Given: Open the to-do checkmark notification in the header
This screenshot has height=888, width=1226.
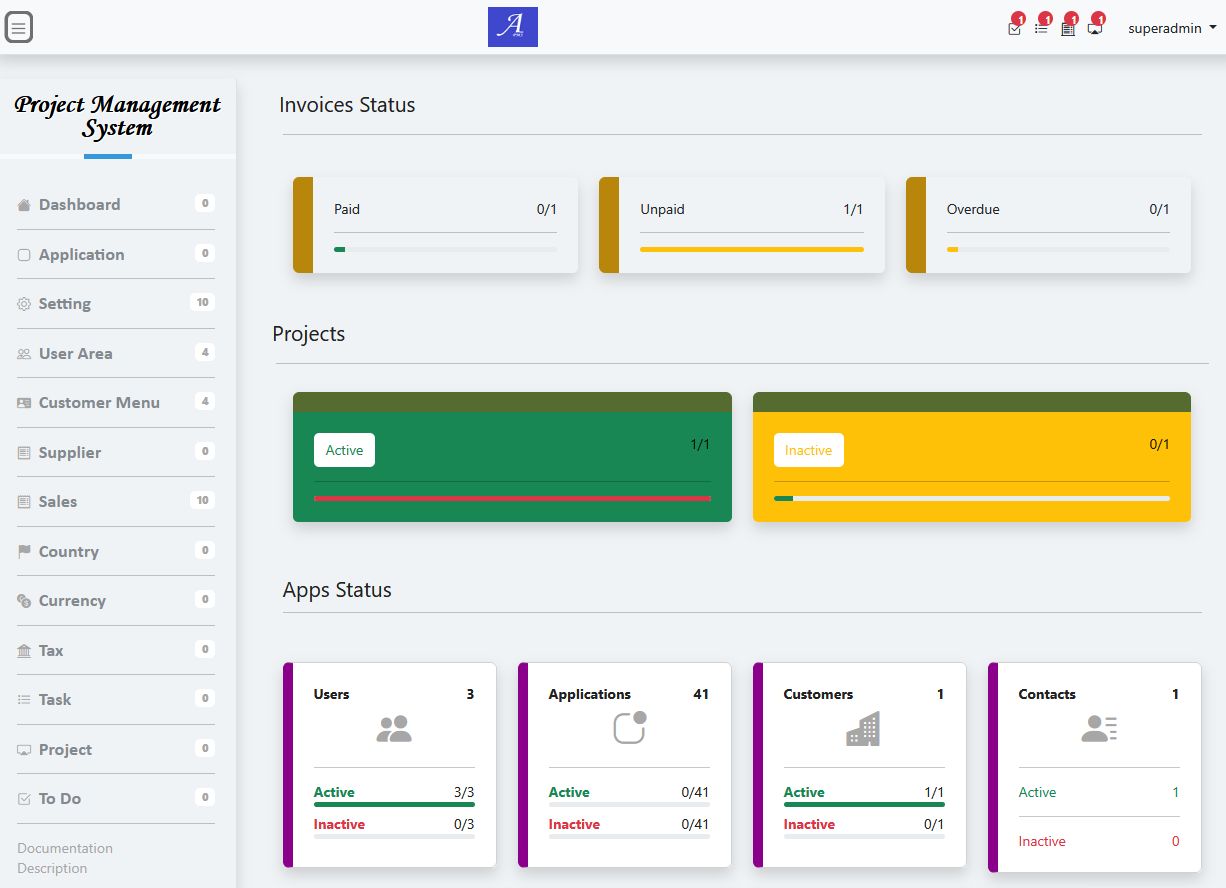Looking at the screenshot, I should (x=1015, y=28).
